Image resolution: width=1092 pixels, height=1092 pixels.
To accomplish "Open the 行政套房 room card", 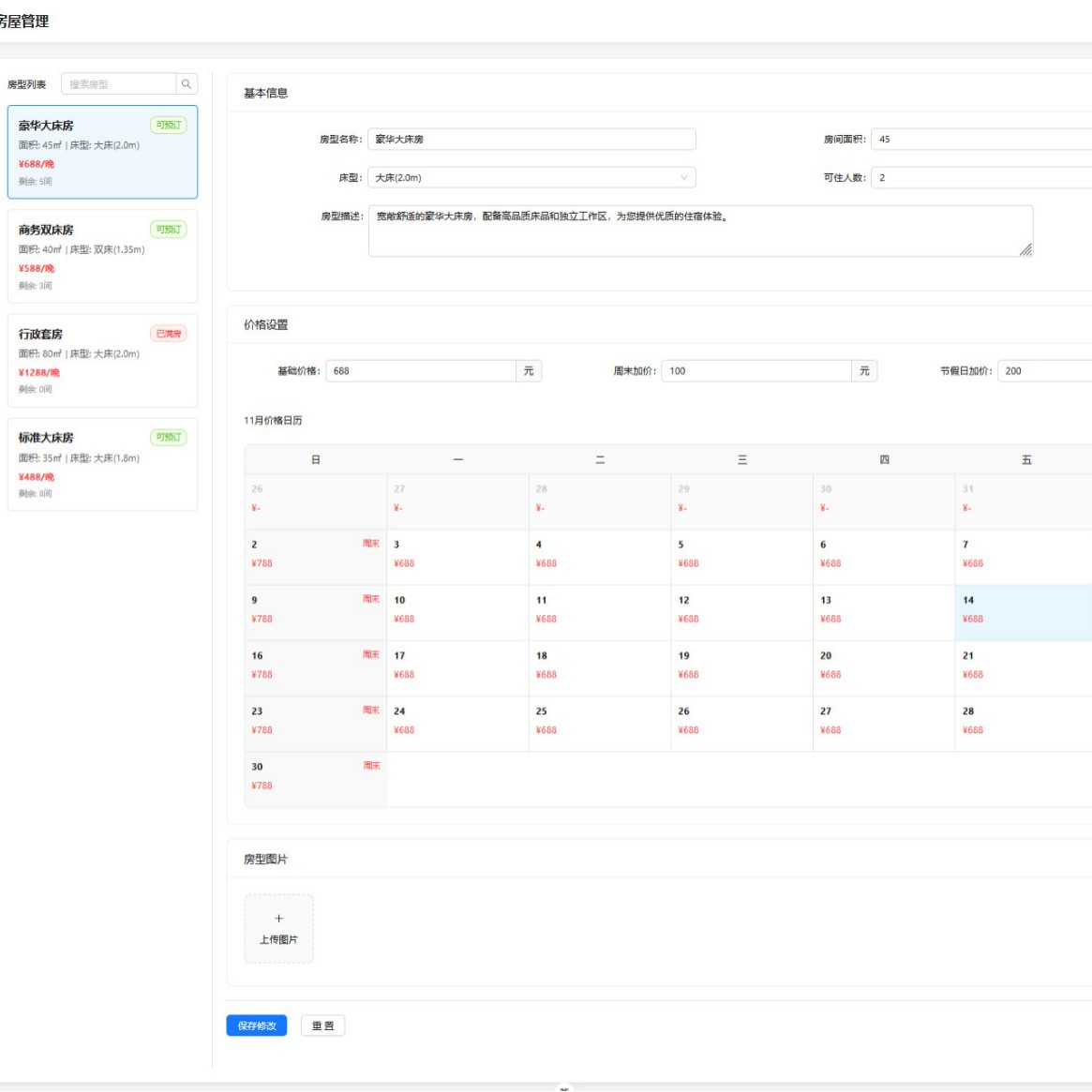I will point(102,360).
